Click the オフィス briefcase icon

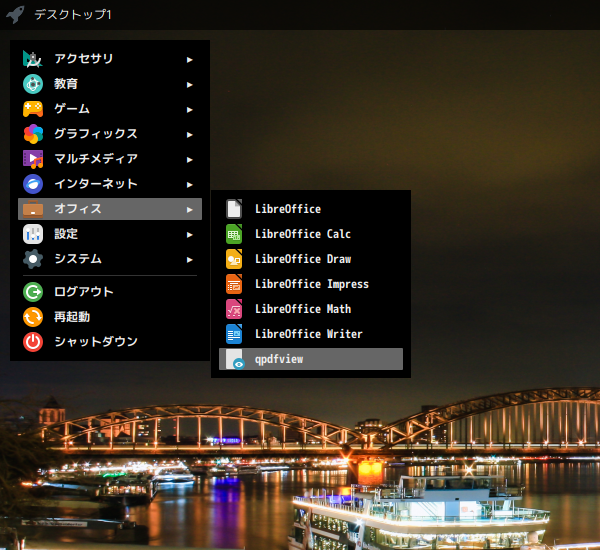click(x=33, y=209)
